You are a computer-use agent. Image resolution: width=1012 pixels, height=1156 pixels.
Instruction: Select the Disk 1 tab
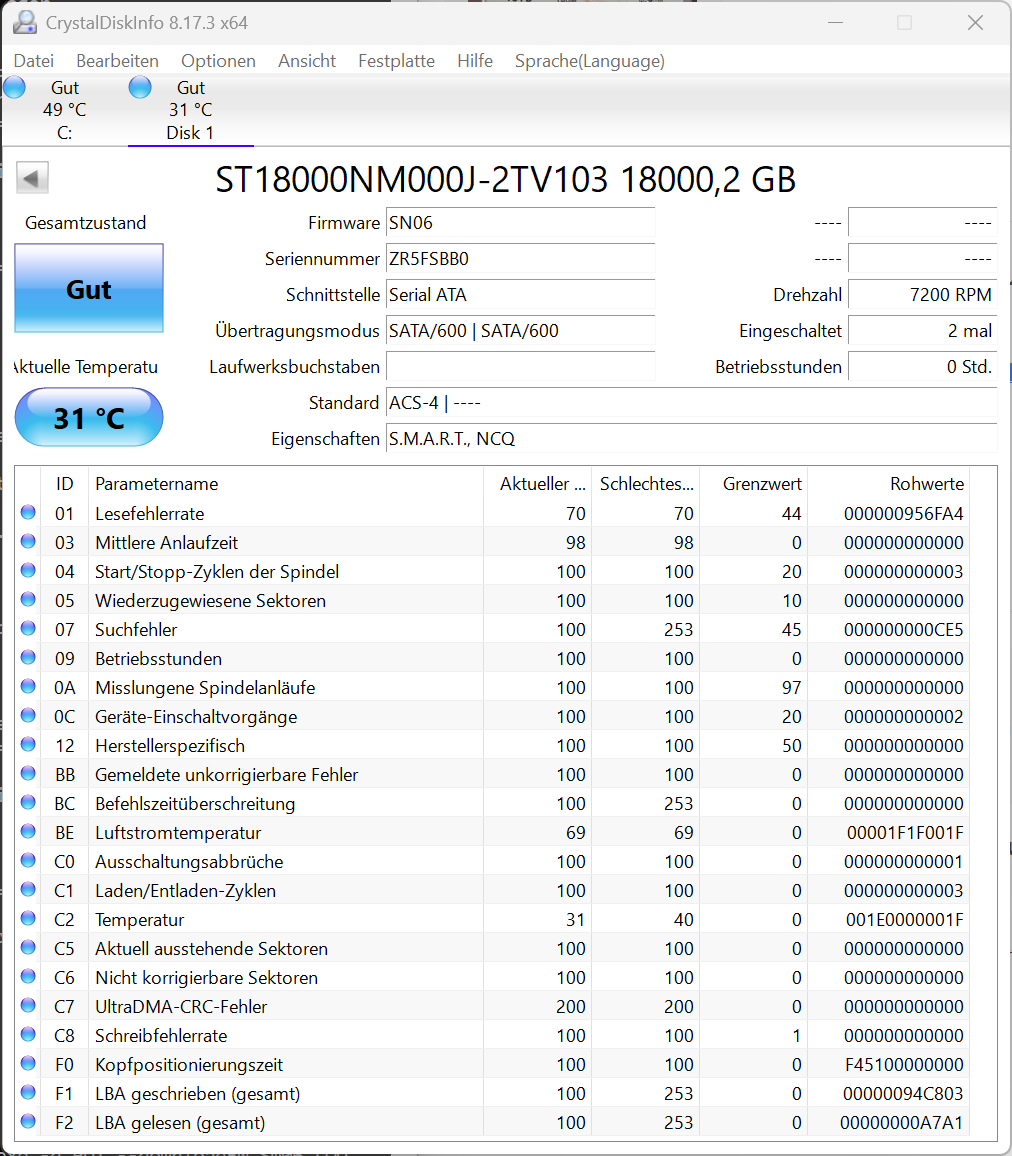[190, 110]
